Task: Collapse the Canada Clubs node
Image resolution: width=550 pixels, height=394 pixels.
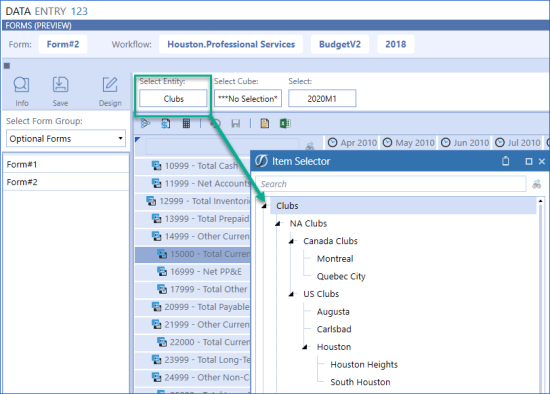Action: pos(291,241)
